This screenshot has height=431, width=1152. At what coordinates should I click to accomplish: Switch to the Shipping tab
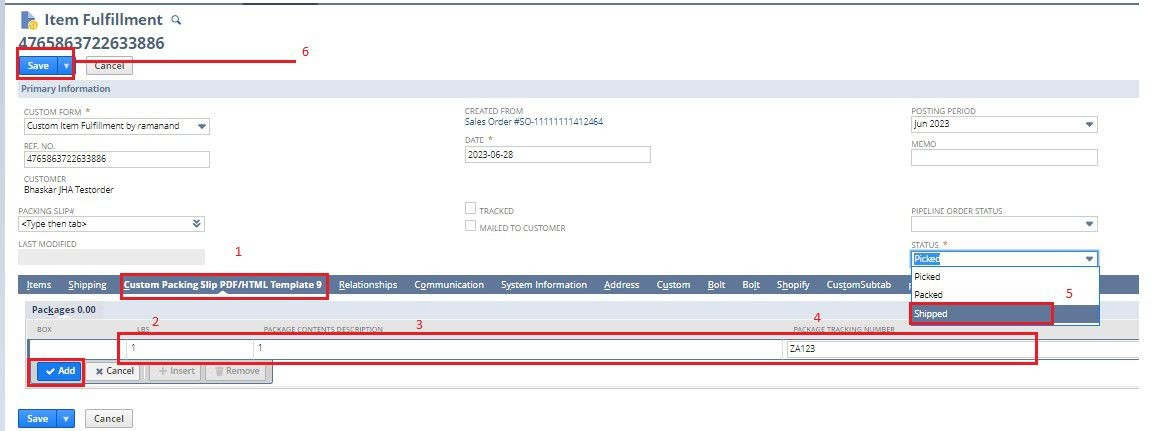[87, 285]
